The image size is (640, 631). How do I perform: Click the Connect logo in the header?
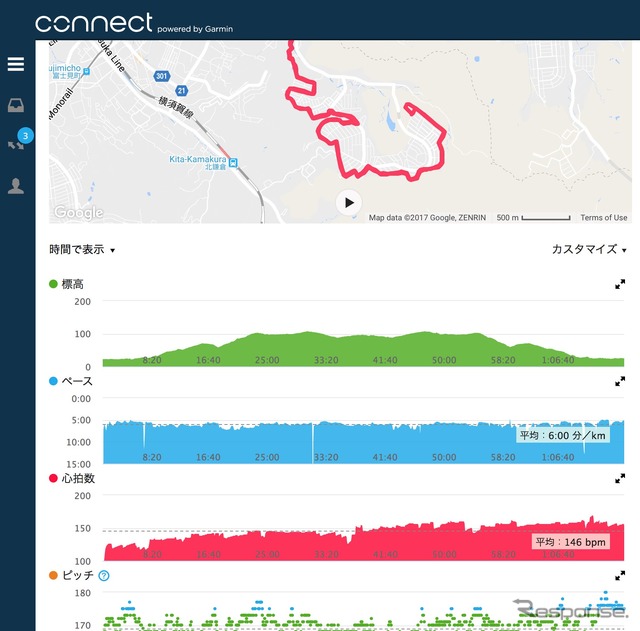pos(93,22)
